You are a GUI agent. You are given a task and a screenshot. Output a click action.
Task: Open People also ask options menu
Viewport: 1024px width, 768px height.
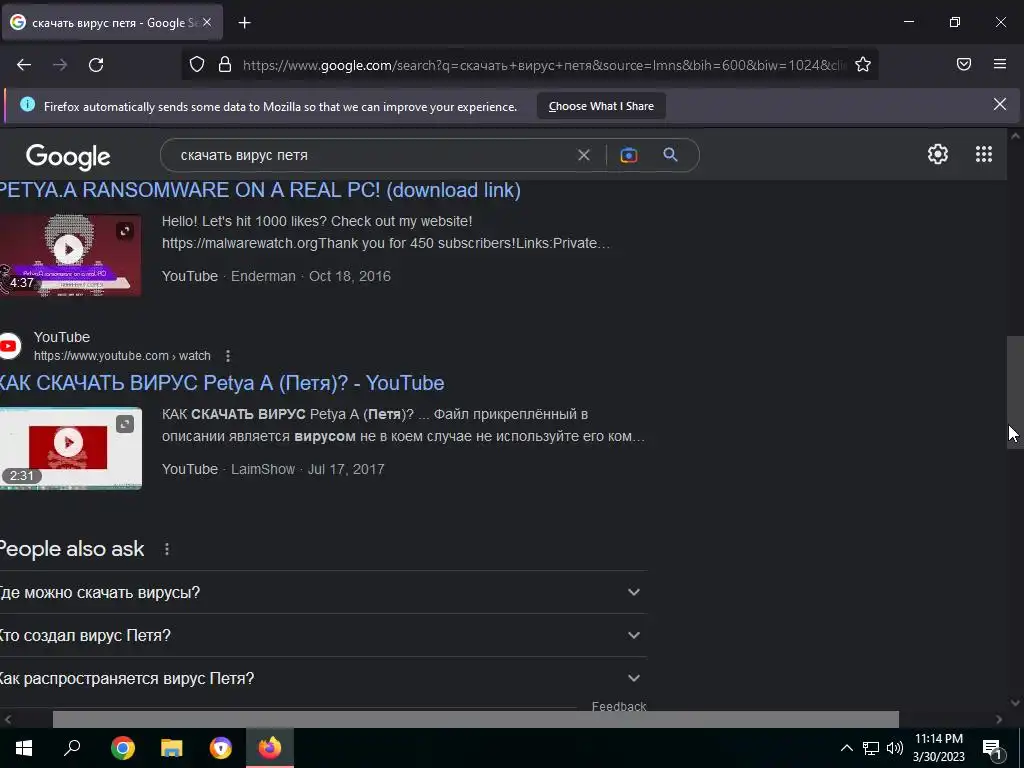pyautogui.click(x=167, y=549)
